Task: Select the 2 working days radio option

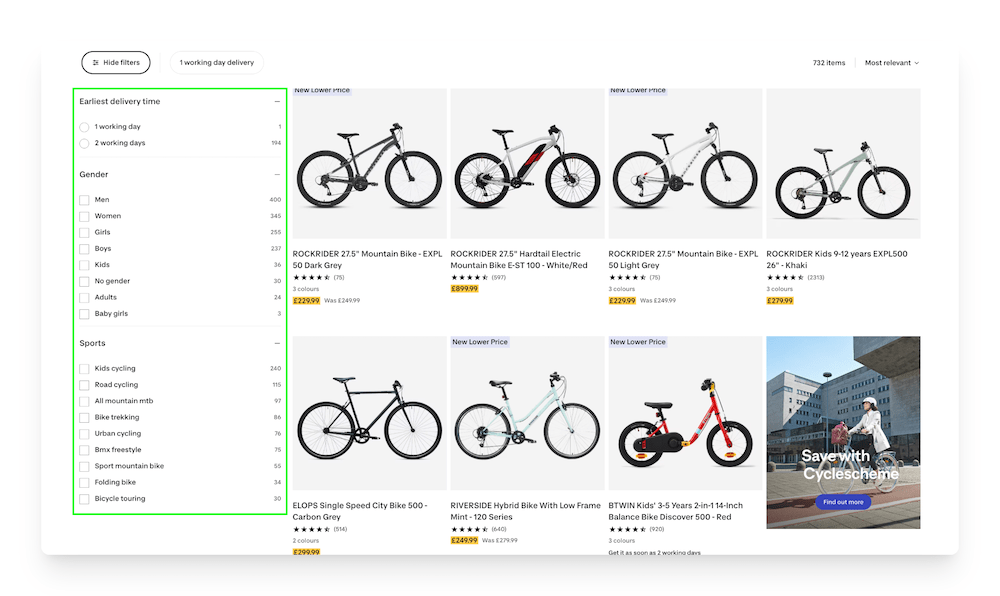Action: 84,144
